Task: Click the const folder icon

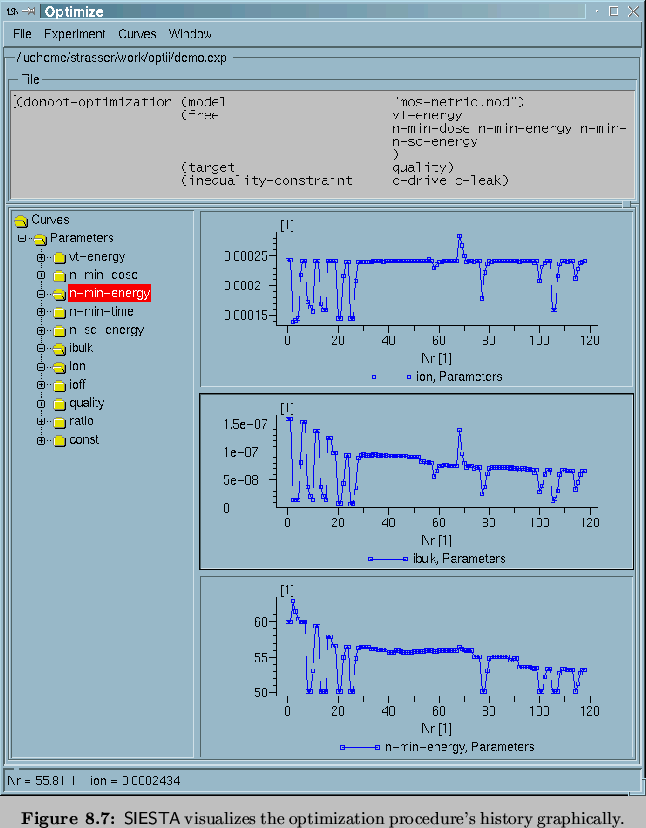Action: click(59, 441)
